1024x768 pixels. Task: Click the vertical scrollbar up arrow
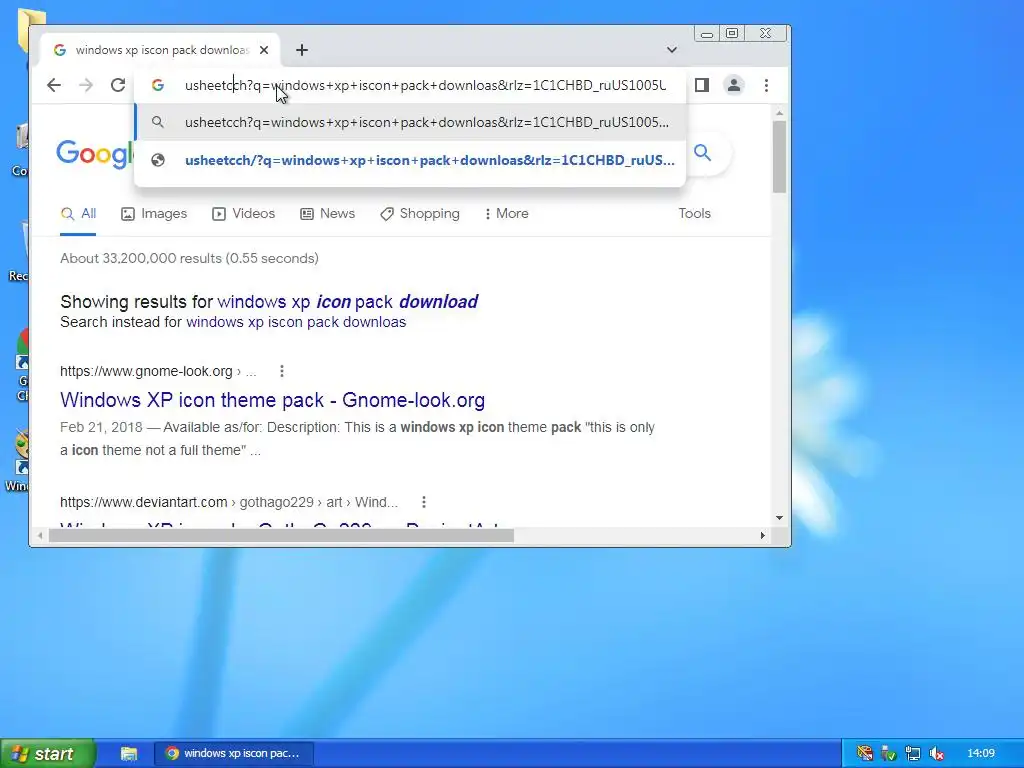click(x=779, y=114)
